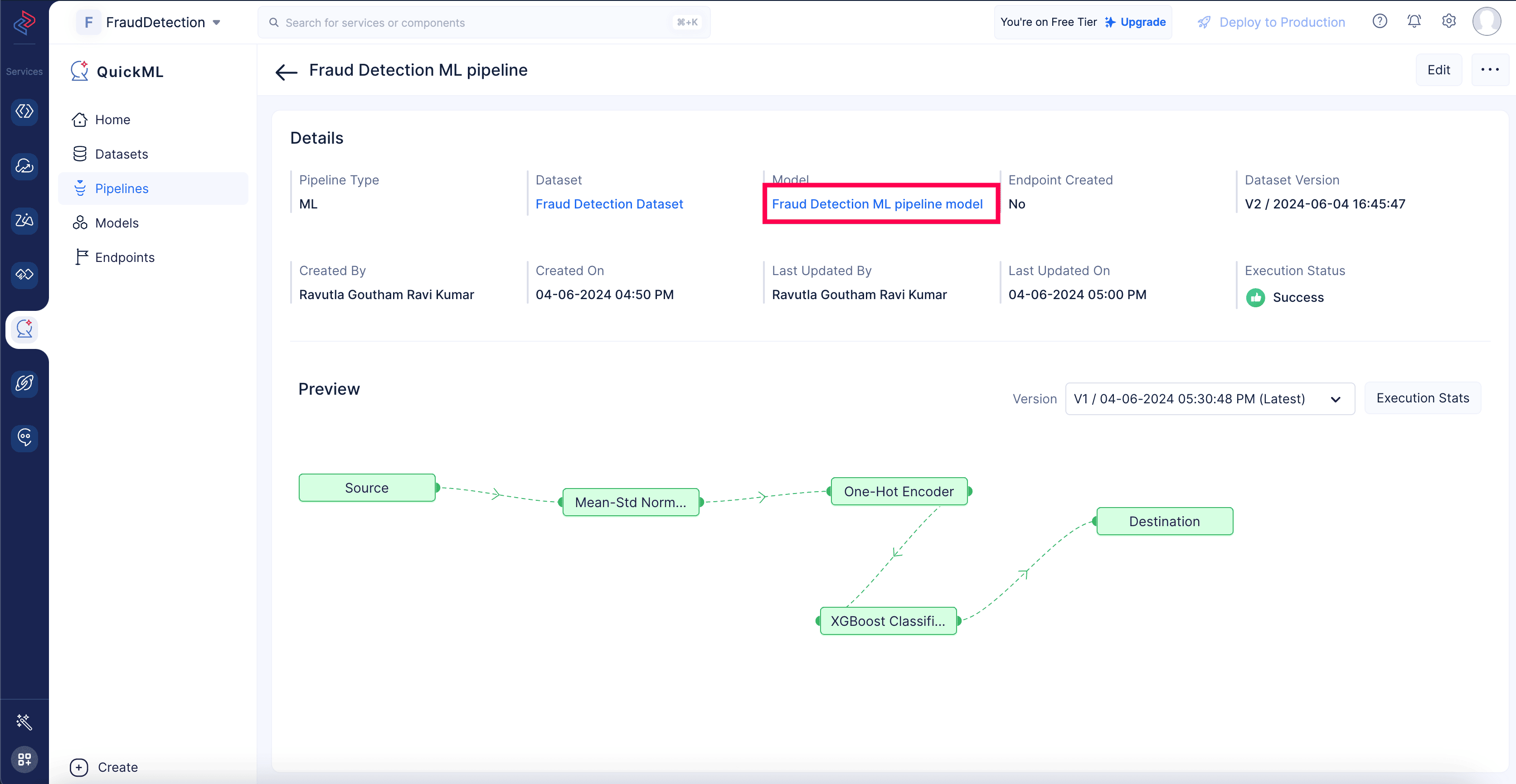Open Fraud Detection ML pipeline model link
Viewport: 1516px width, 784px height.
click(x=878, y=204)
